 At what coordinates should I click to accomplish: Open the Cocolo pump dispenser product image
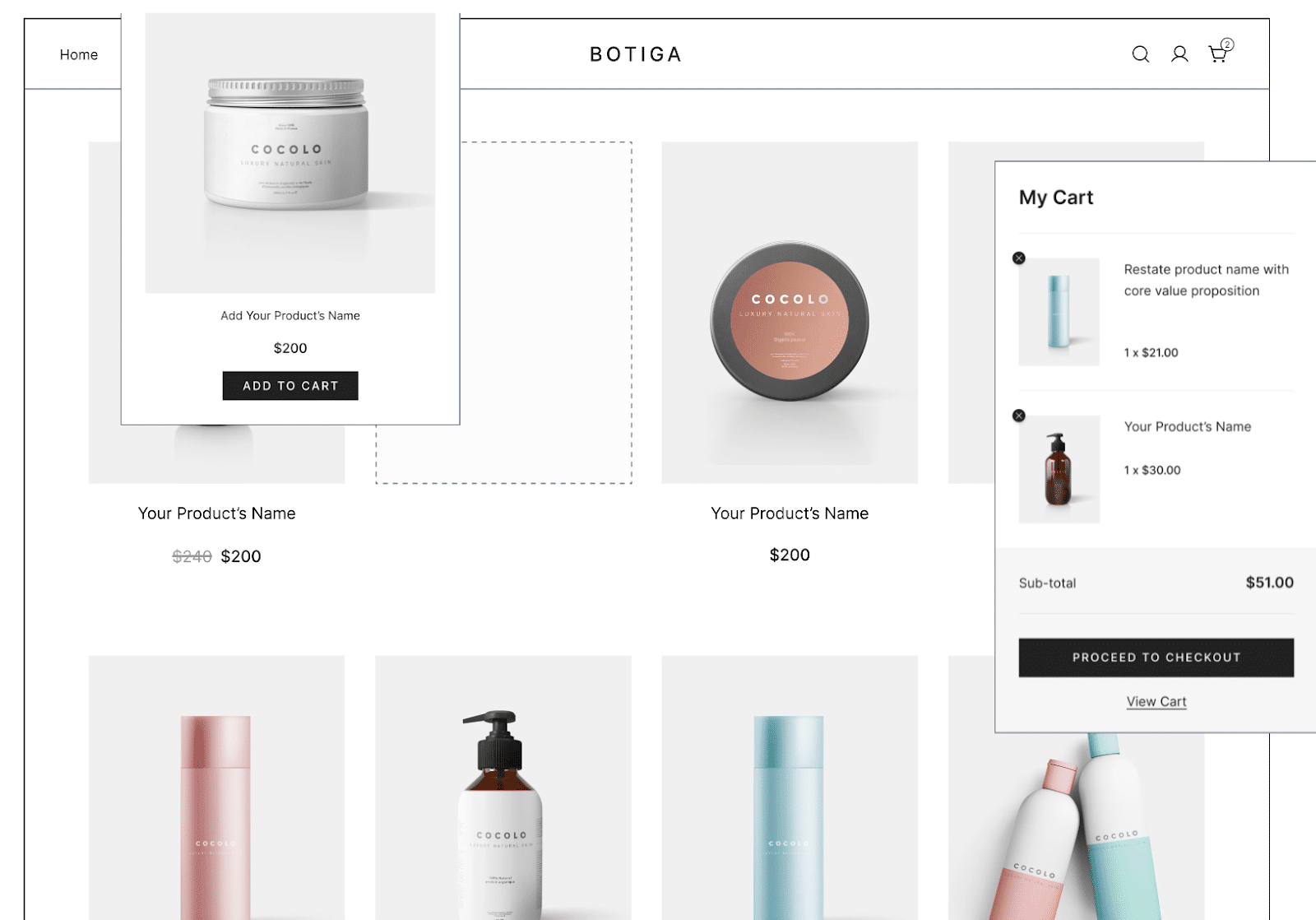[503, 788]
